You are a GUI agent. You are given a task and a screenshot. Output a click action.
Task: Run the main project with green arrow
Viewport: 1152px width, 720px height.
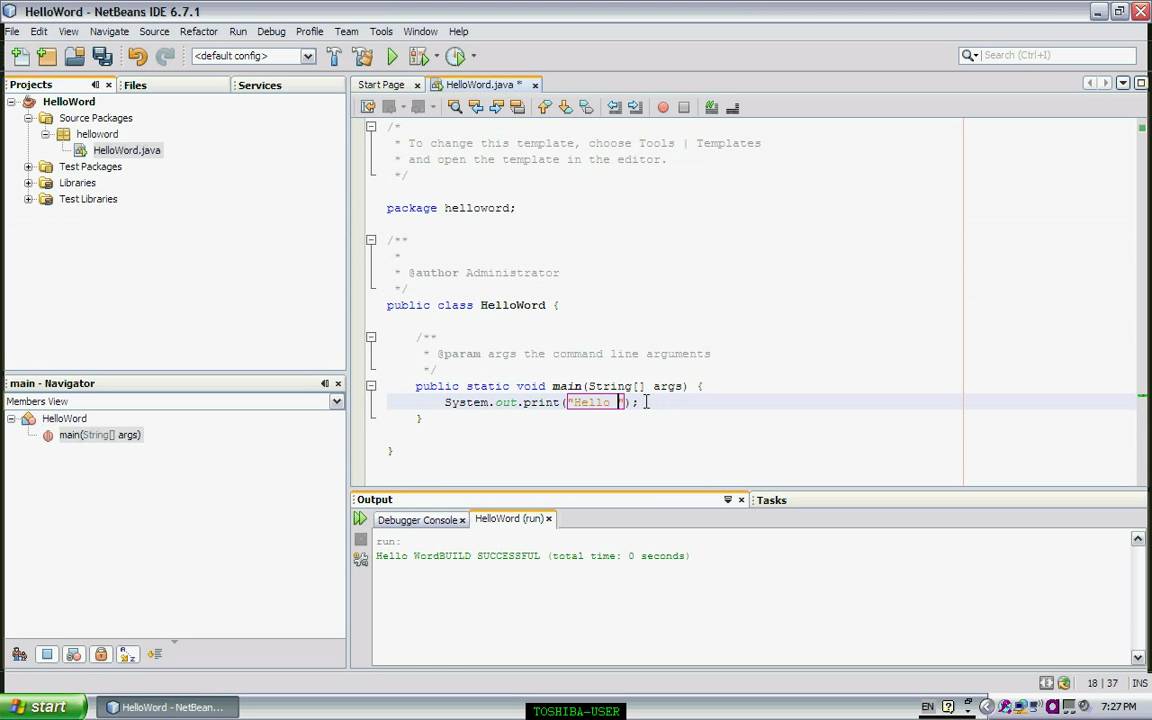coord(392,56)
